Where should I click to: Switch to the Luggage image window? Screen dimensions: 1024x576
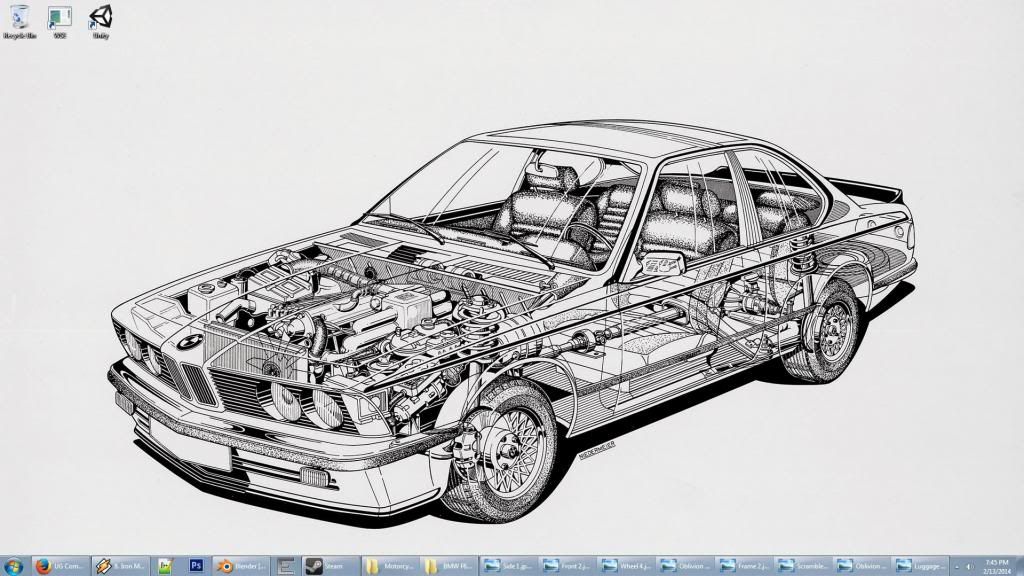point(920,566)
